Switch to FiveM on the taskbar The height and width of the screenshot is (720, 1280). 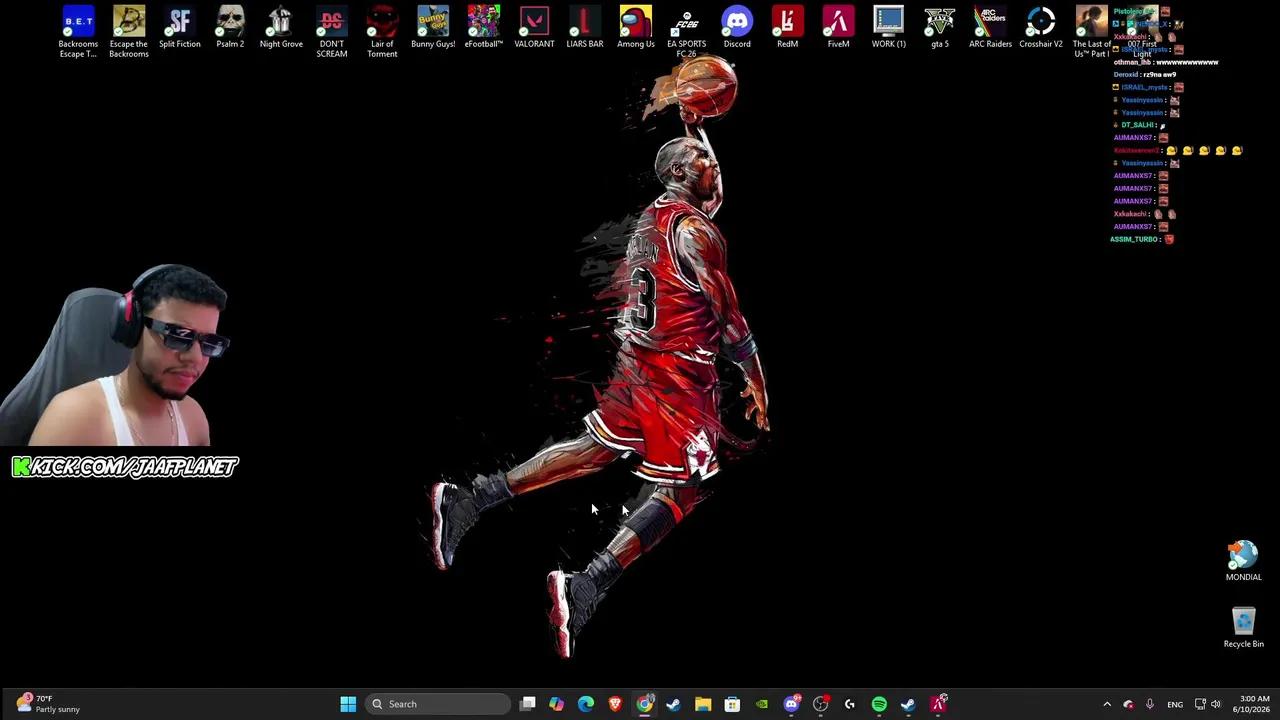click(x=938, y=704)
